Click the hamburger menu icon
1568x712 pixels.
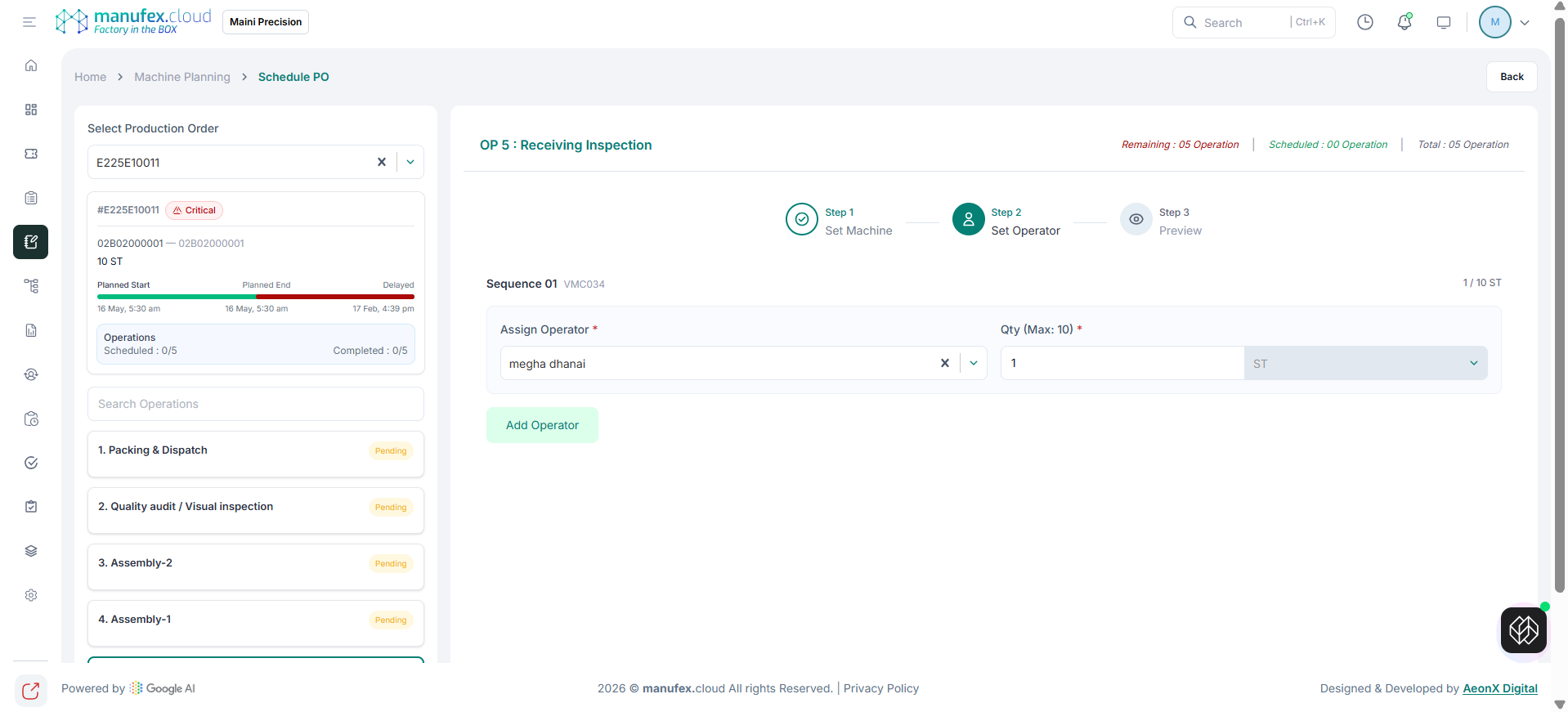[x=29, y=22]
